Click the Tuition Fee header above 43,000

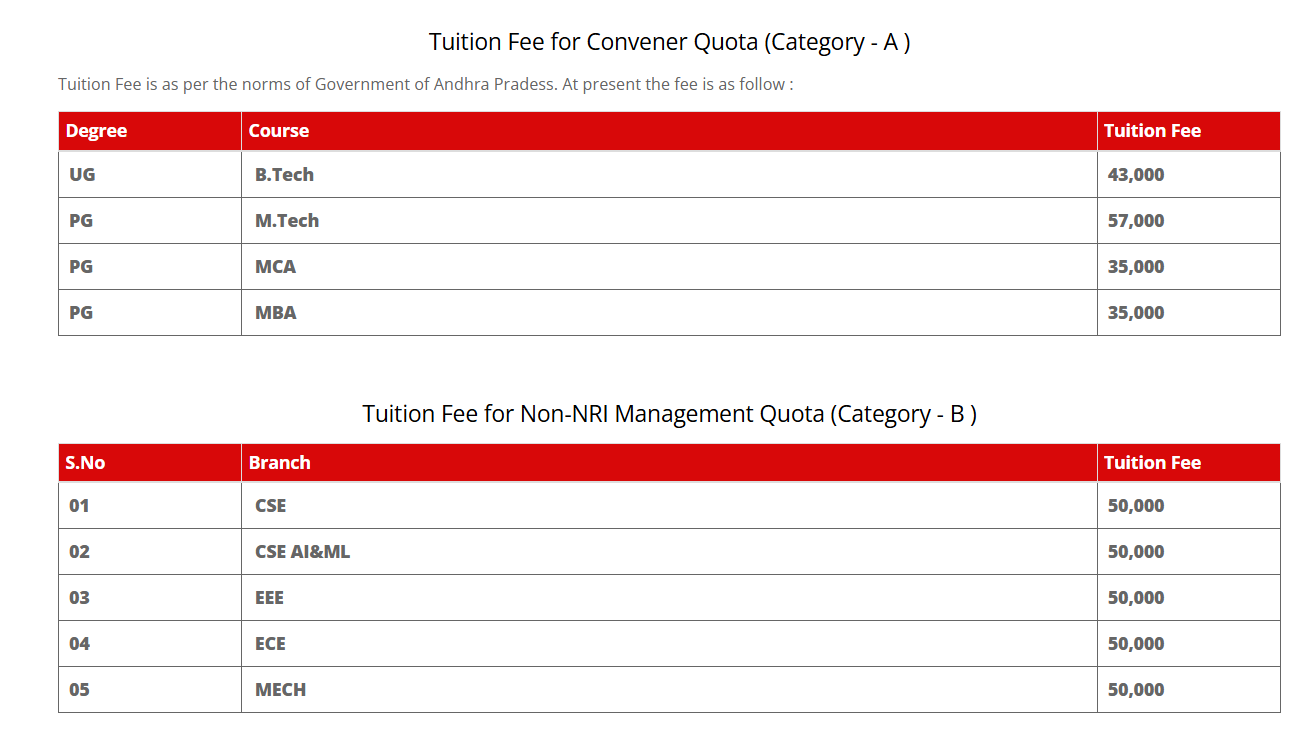coord(1152,131)
